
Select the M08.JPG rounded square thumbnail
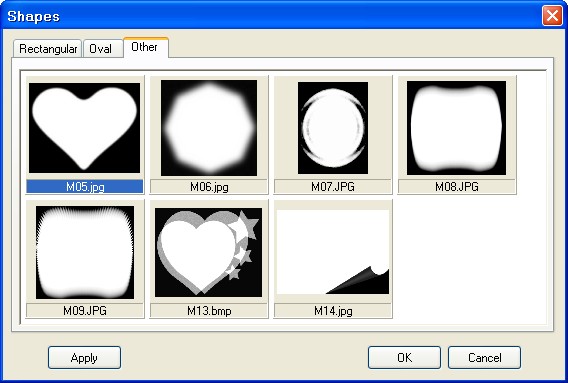tap(456, 128)
